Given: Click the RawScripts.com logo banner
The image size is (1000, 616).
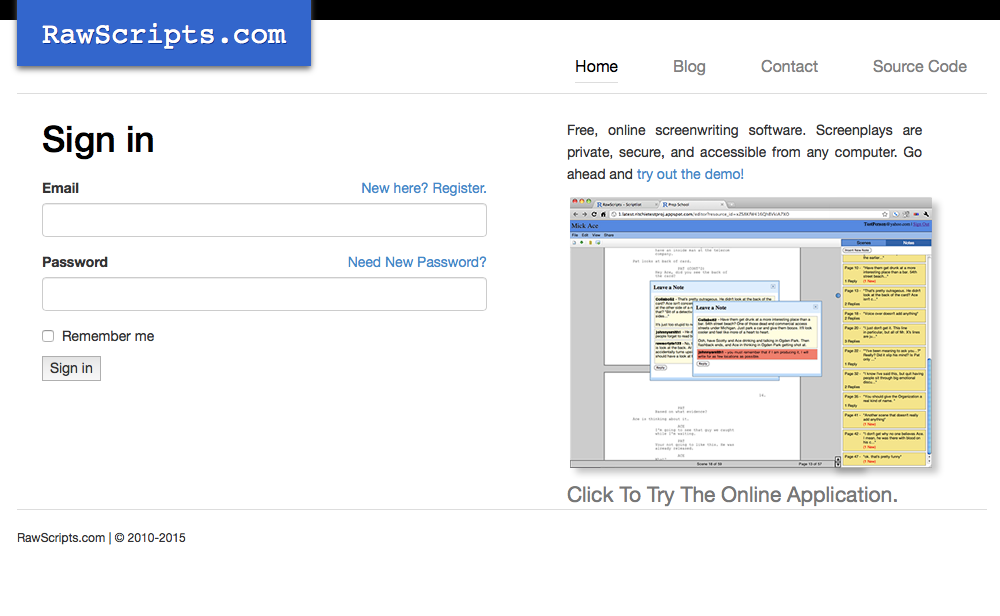Looking at the screenshot, I should [x=164, y=33].
